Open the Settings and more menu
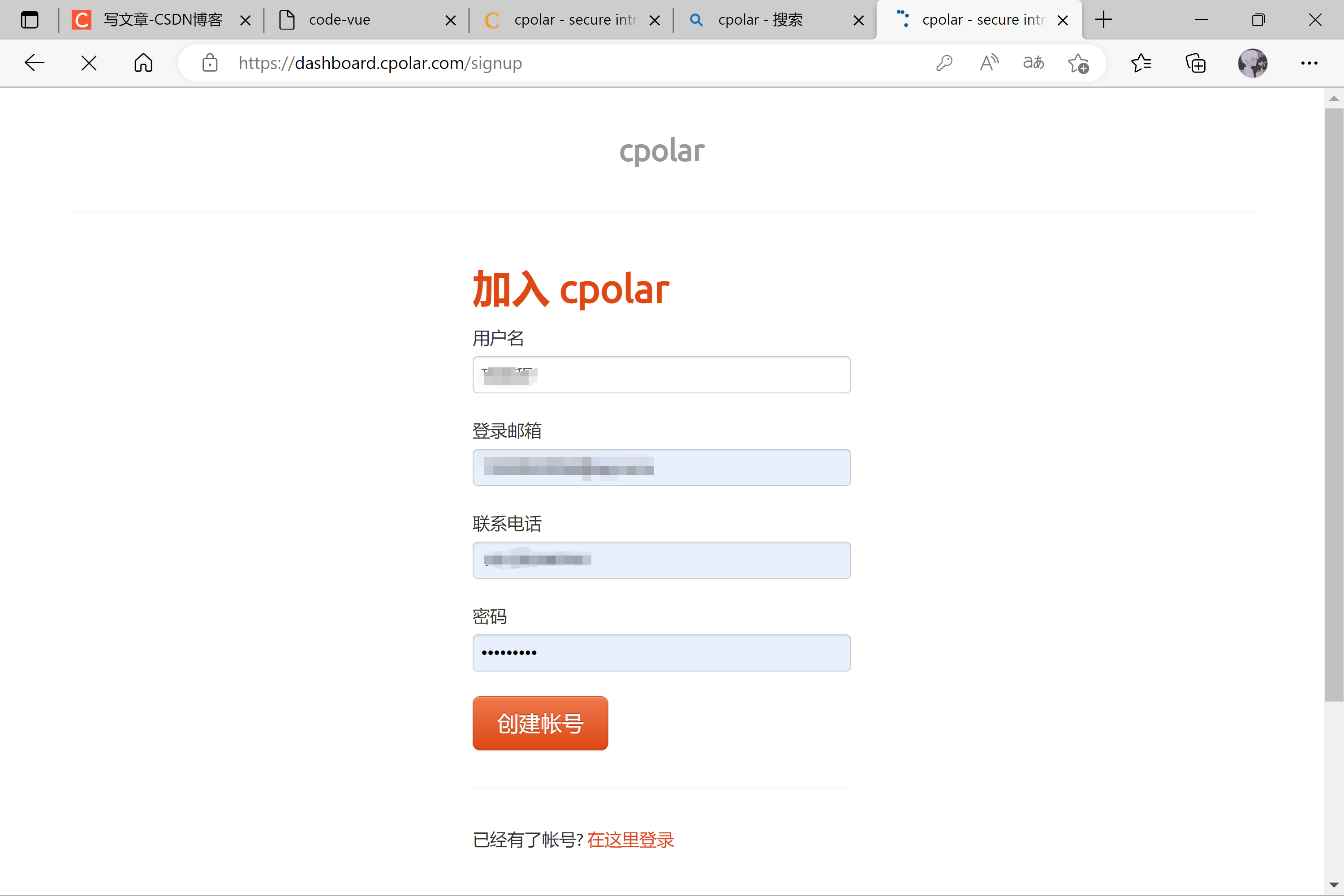1344x896 pixels. (x=1310, y=63)
